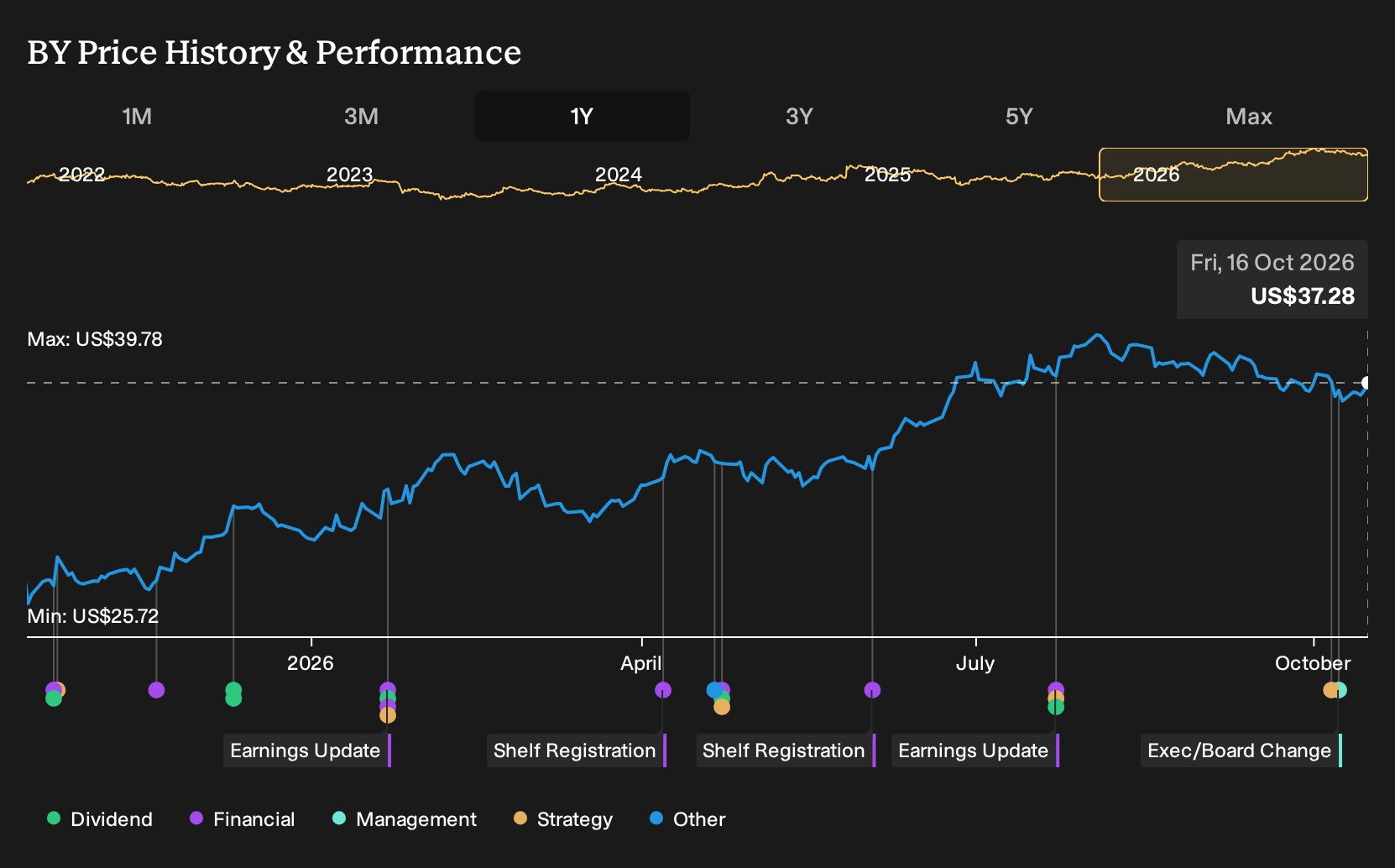1395x868 pixels.
Task: Switch chart to 3Y range
Action: point(799,116)
